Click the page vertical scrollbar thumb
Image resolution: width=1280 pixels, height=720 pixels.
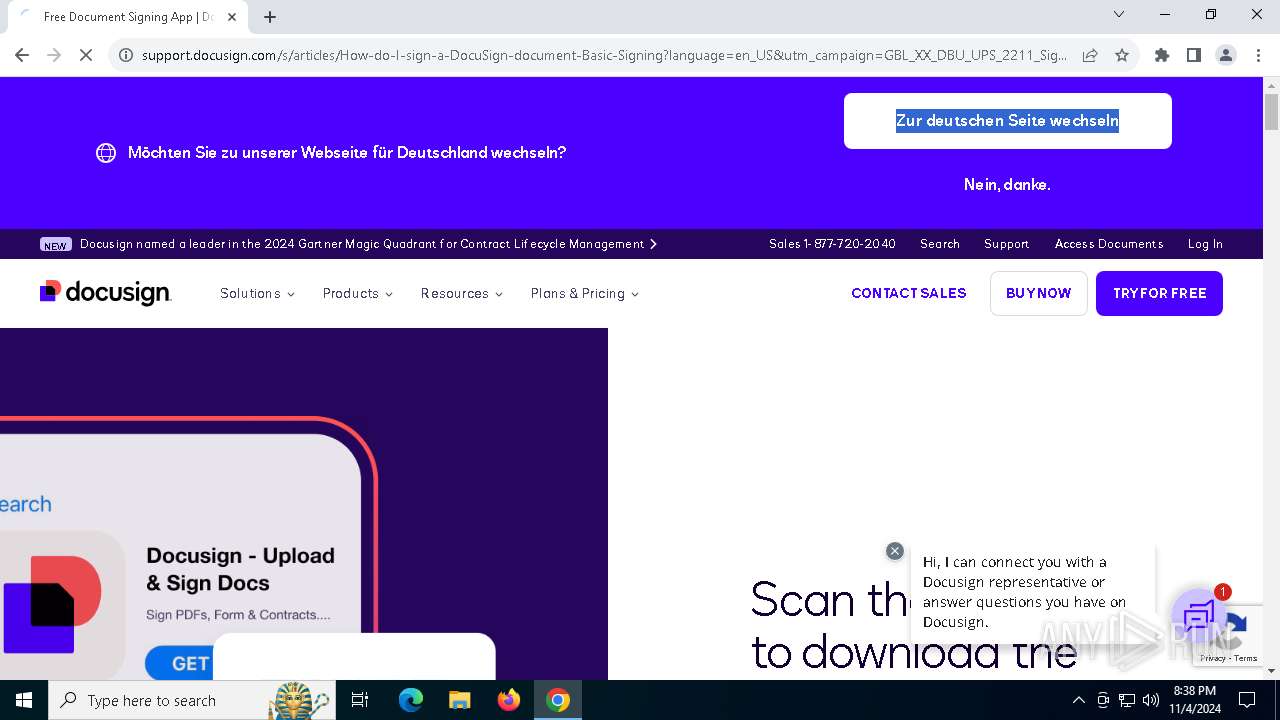[1271, 112]
